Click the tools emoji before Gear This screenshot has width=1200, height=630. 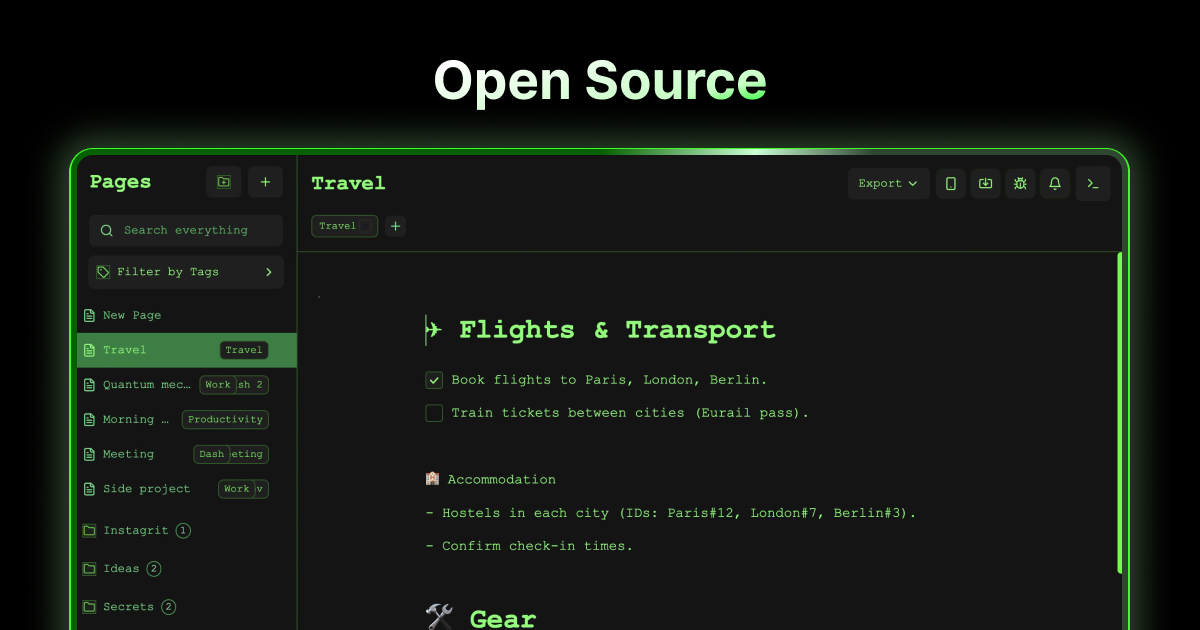(x=440, y=618)
